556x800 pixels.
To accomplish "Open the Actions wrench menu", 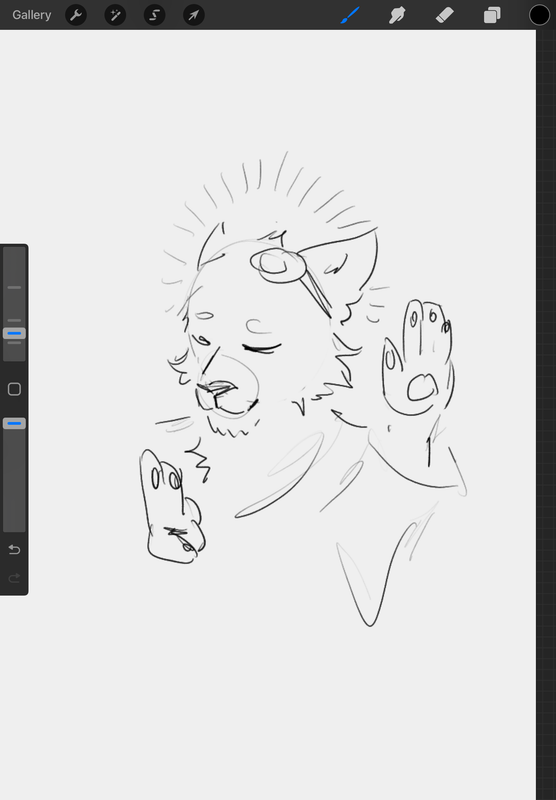I will tap(76, 15).
